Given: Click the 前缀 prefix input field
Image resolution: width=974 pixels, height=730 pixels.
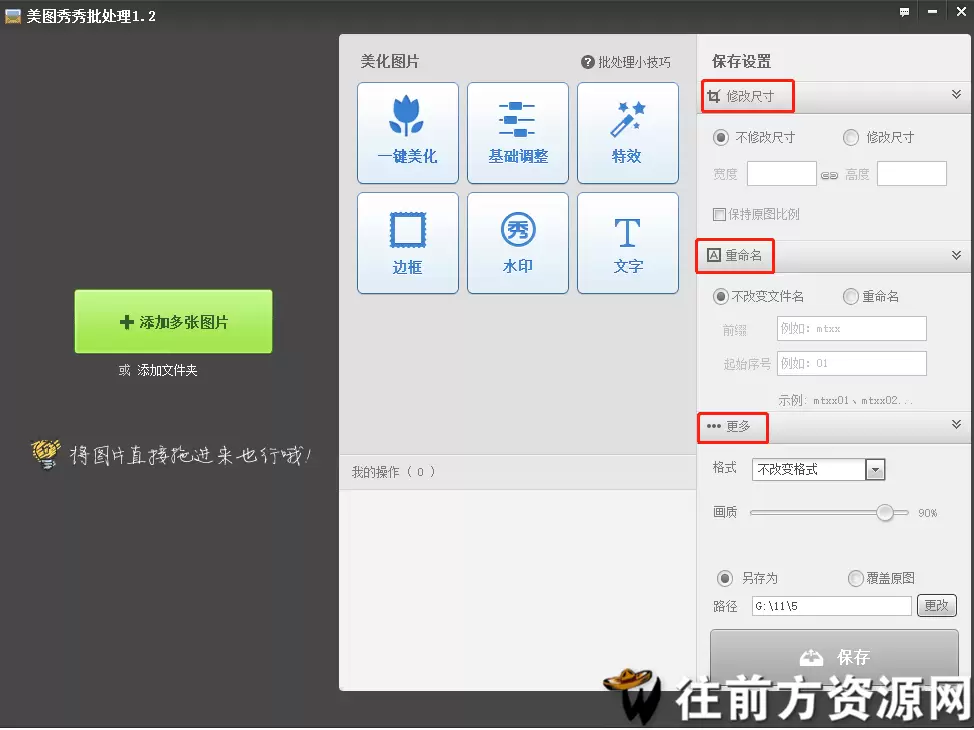Looking at the screenshot, I should (852, 329).
